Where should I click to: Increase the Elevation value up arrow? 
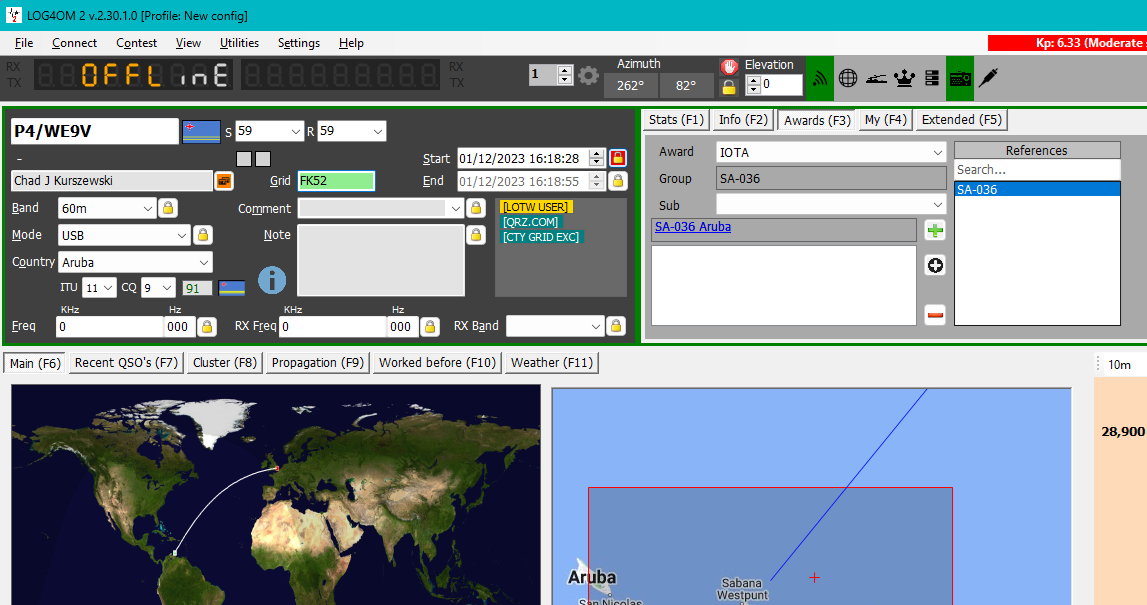pyautogui.click(x=753, y=80)
